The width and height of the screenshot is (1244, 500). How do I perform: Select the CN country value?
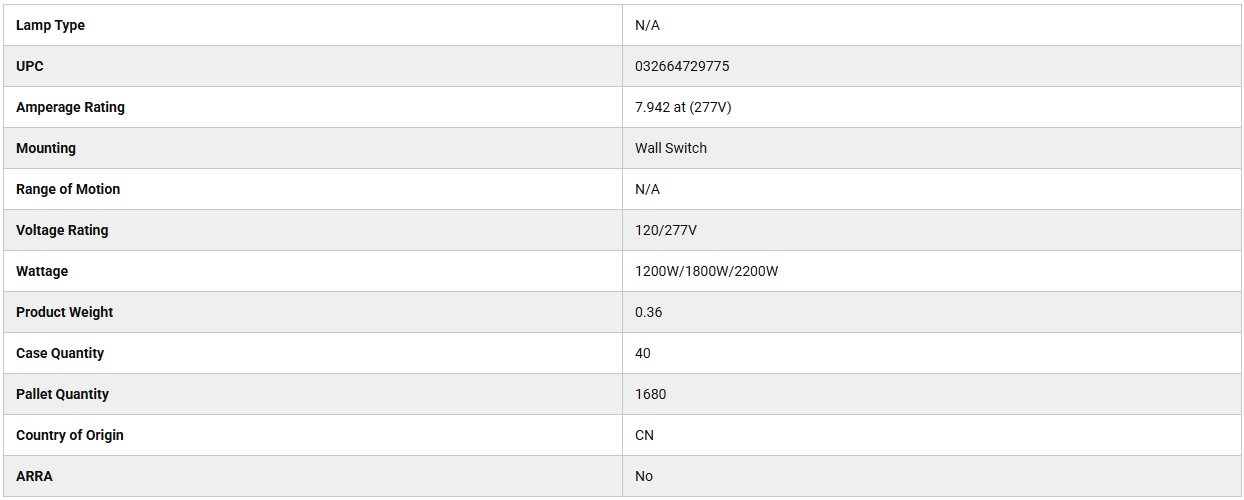point(645,435)
